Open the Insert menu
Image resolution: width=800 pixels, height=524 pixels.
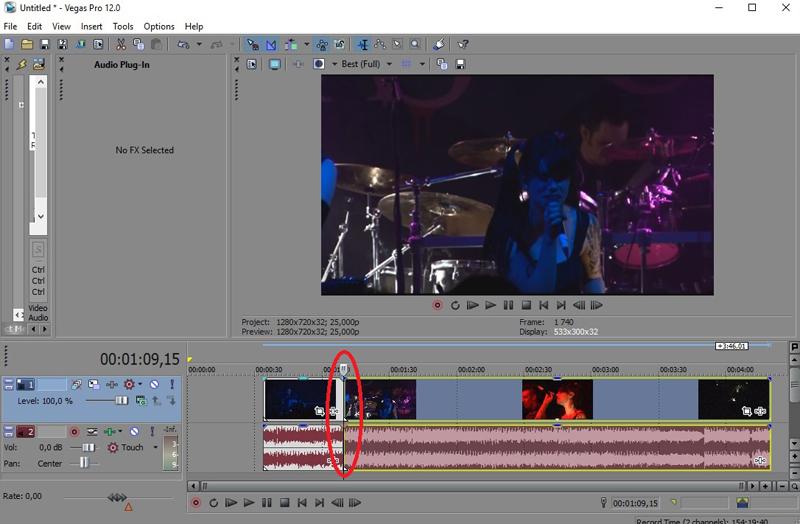tap(91, 26)
